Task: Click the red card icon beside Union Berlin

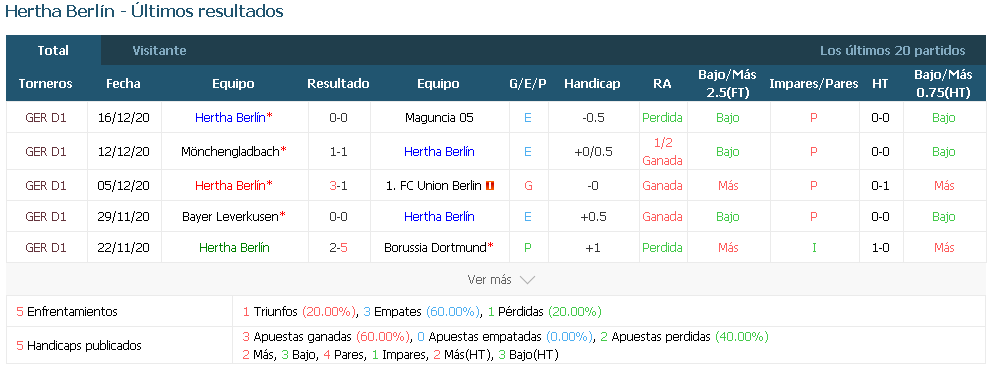Action: coord(490,186)
